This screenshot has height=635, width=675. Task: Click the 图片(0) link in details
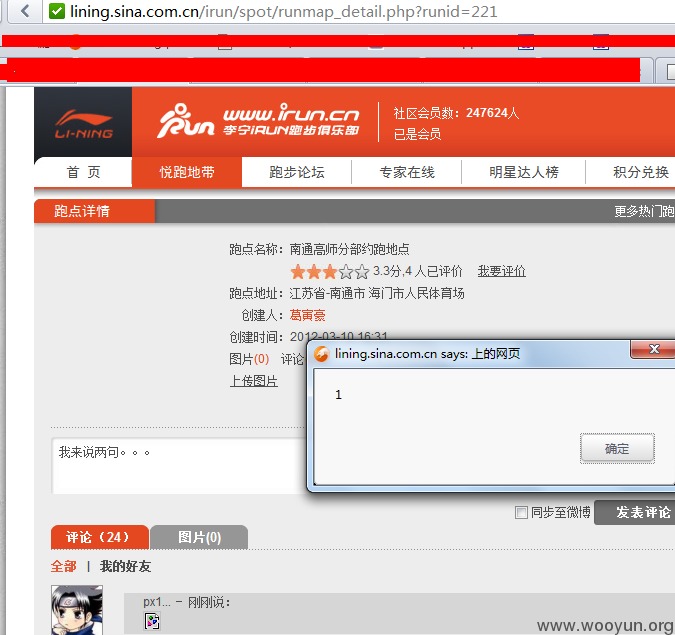click(249, 359)
